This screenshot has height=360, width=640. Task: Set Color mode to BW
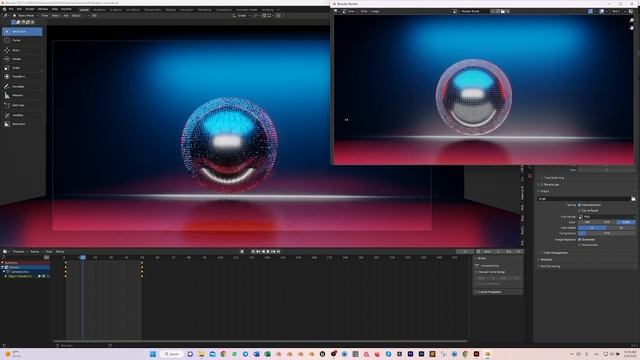click(x=587, y=222)
